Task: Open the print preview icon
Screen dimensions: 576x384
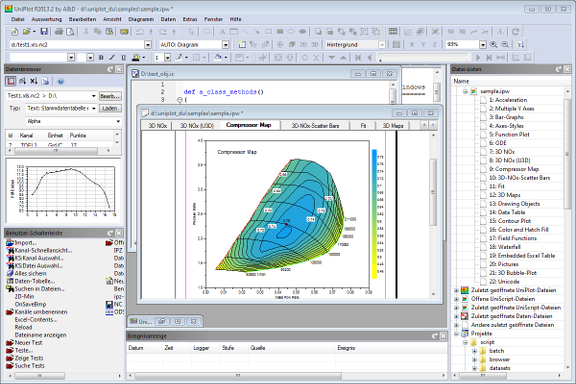Action: pos(70,32)
